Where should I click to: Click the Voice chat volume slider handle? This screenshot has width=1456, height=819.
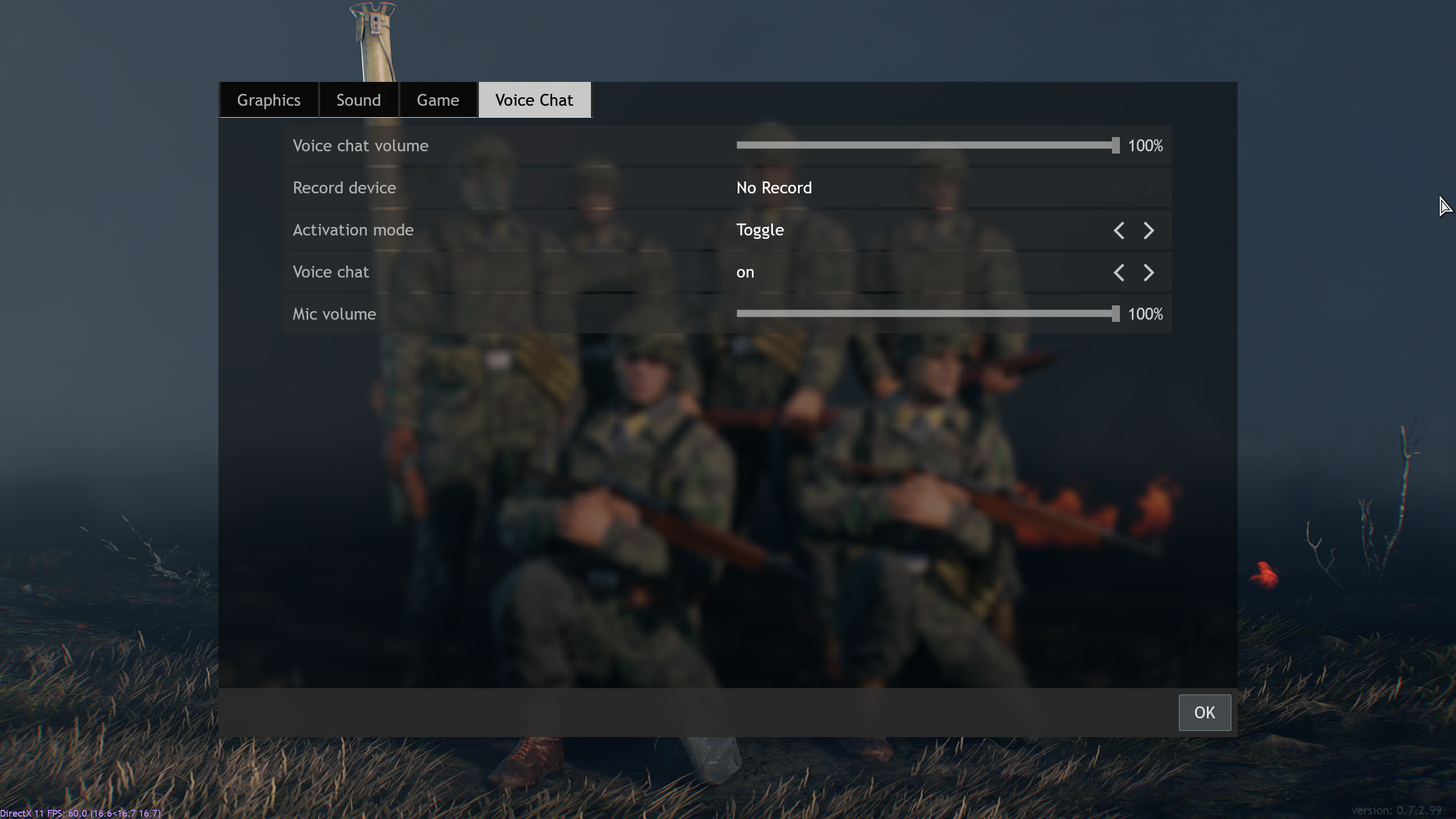tap(1115, 146)
